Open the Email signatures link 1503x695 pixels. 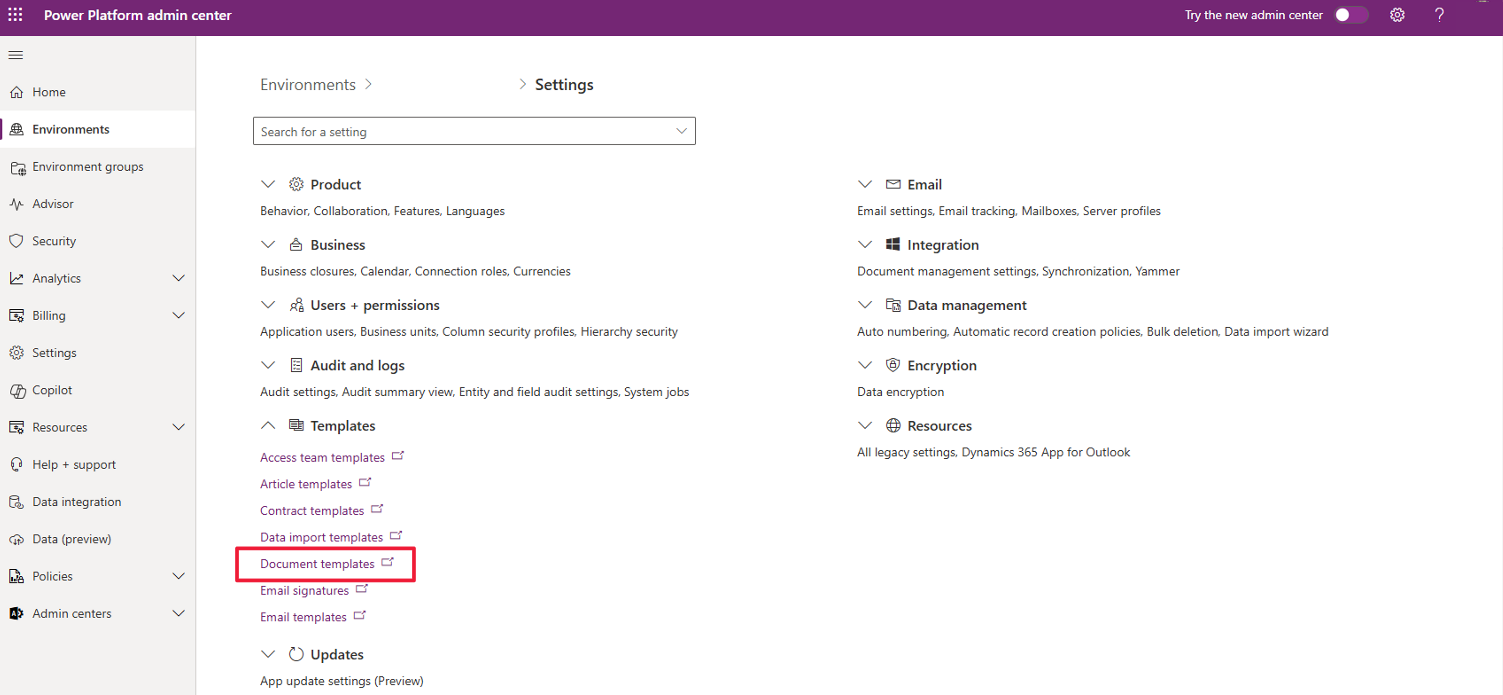coord(304,591)
